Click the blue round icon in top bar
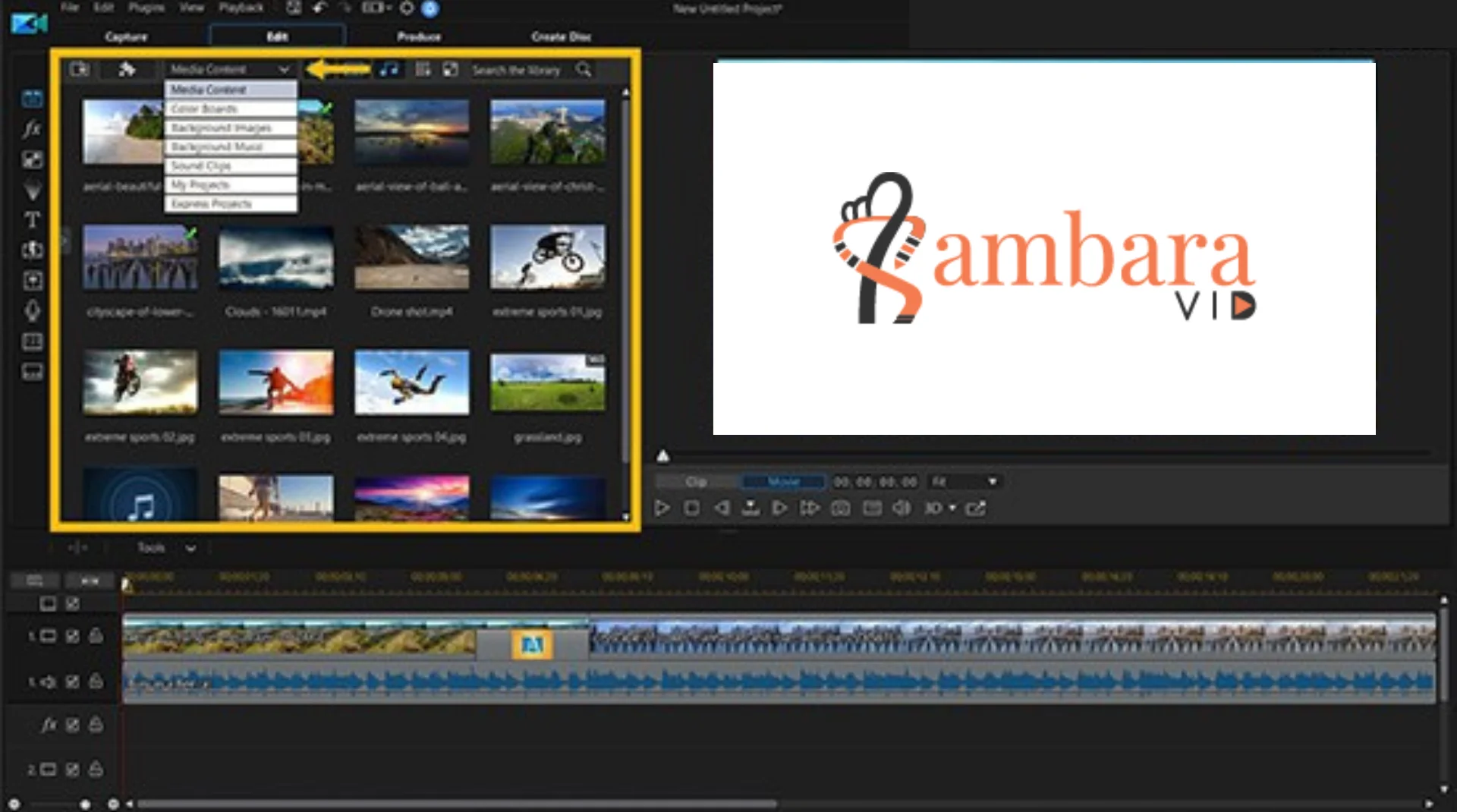The height and width of the screenshot is (812, 1457). click(x=430, y=8)
